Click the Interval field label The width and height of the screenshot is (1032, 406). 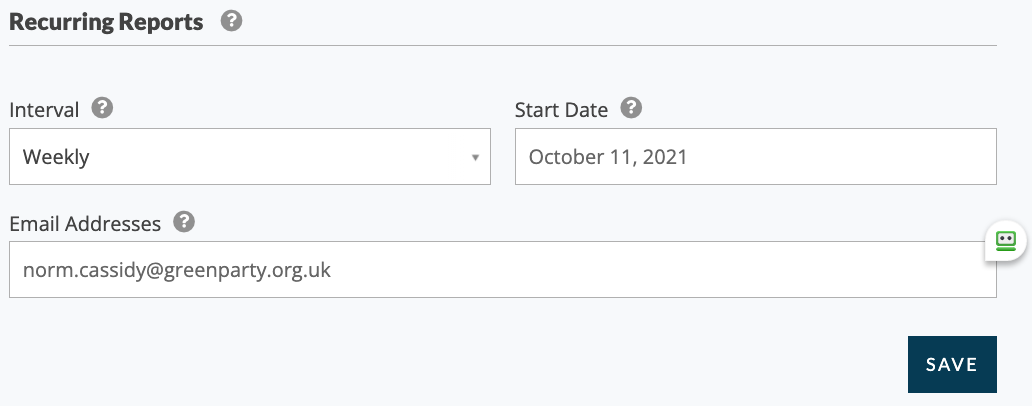(x=44, y=110)
